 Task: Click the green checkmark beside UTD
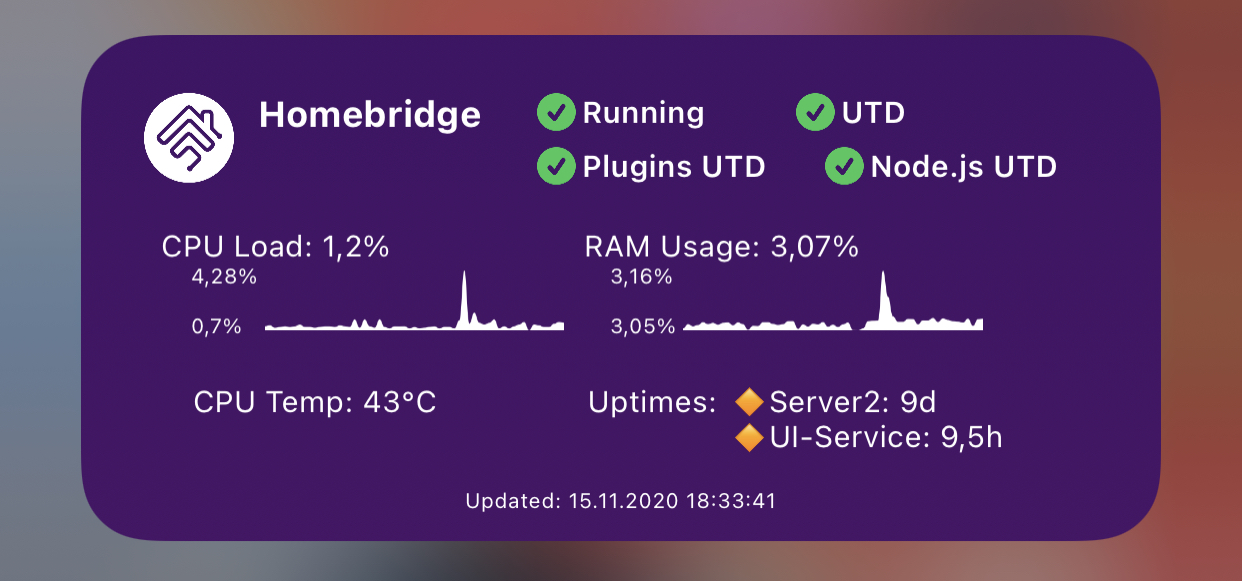pyautogui.click(x=815, y=113)
